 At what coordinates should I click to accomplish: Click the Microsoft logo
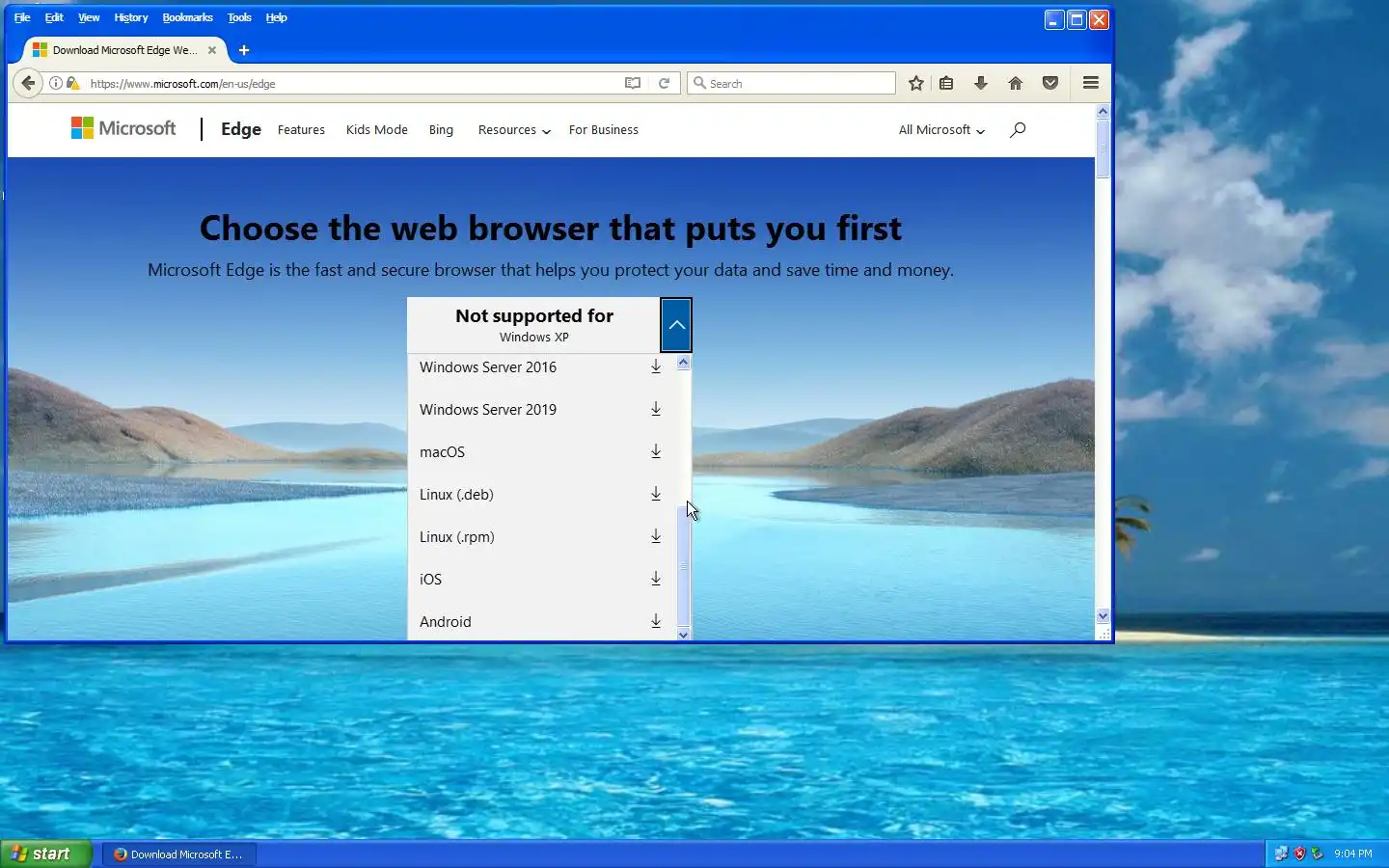point(123,128)
